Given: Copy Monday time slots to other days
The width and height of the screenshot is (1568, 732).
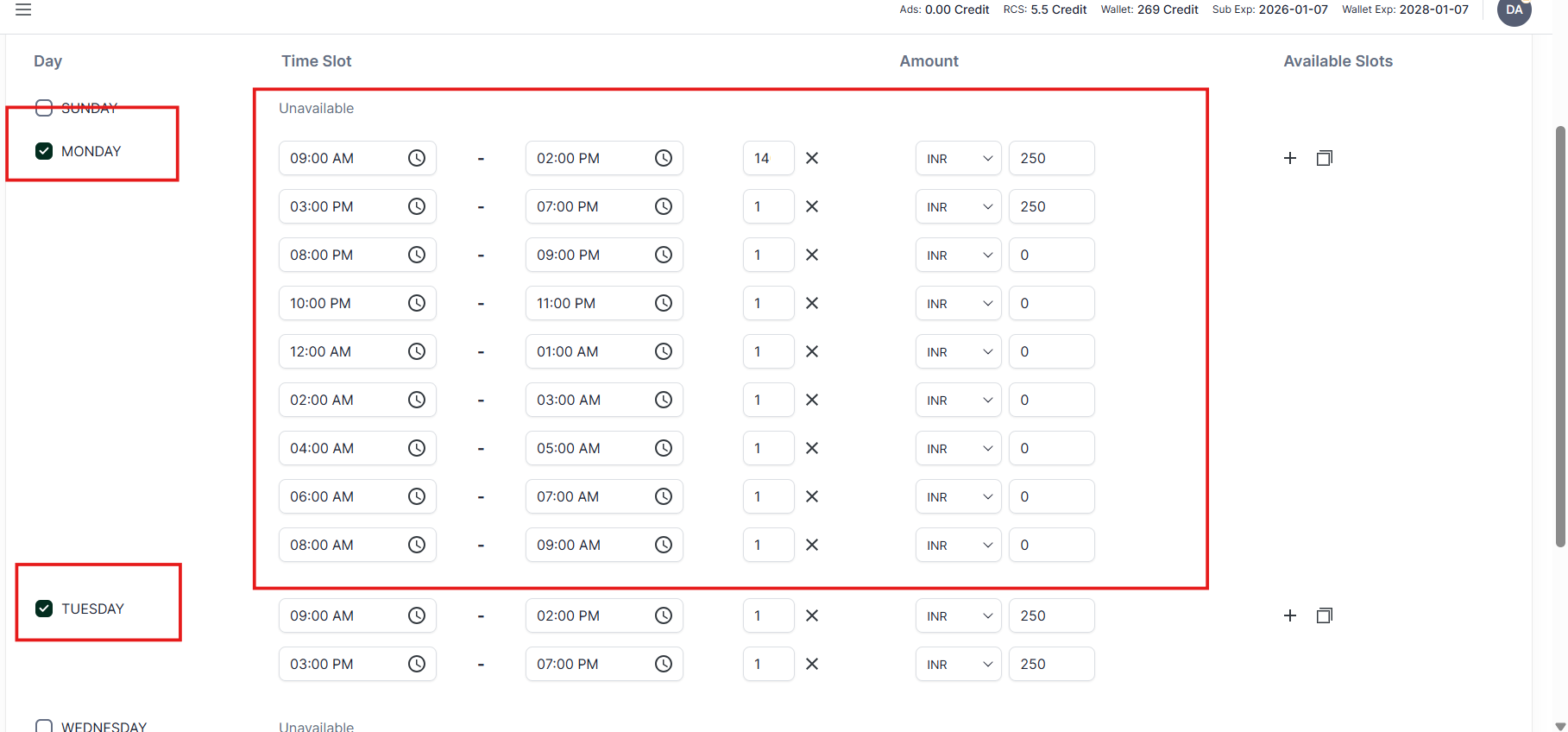Looking at the screenshot, I should click(1324, 158).
